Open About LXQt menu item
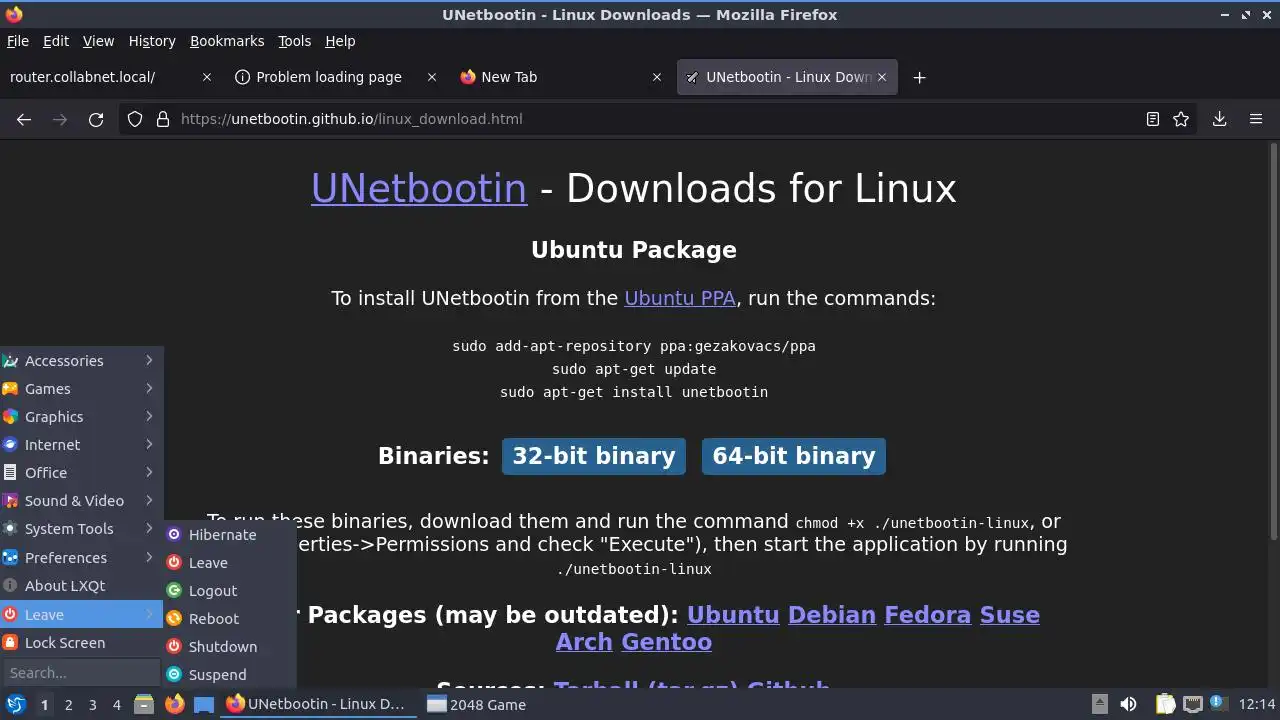The height and width of the screenshot is (720, 1280). click(x=82, y=586)
